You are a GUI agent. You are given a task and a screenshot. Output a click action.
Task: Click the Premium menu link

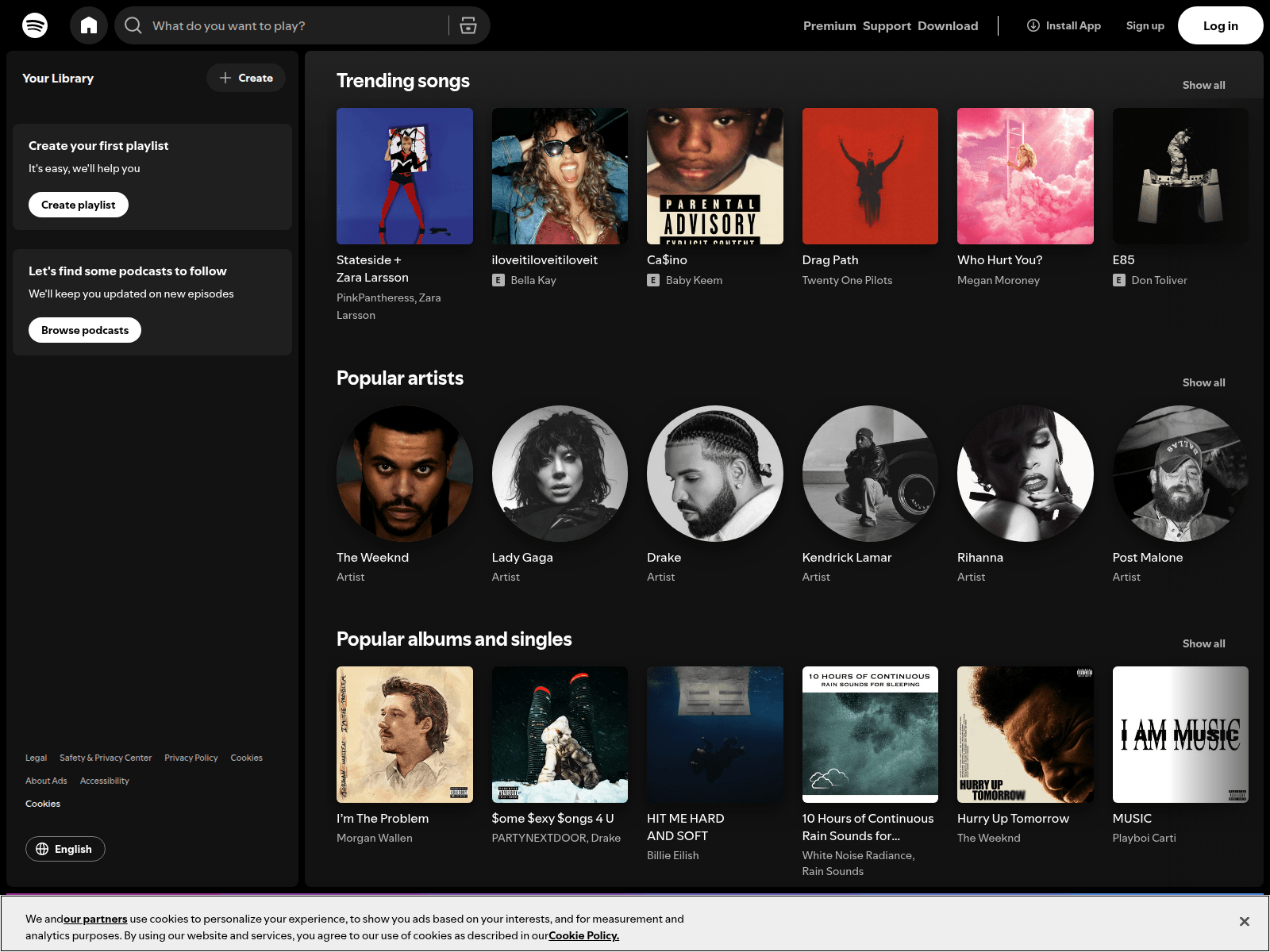(829, 25)
